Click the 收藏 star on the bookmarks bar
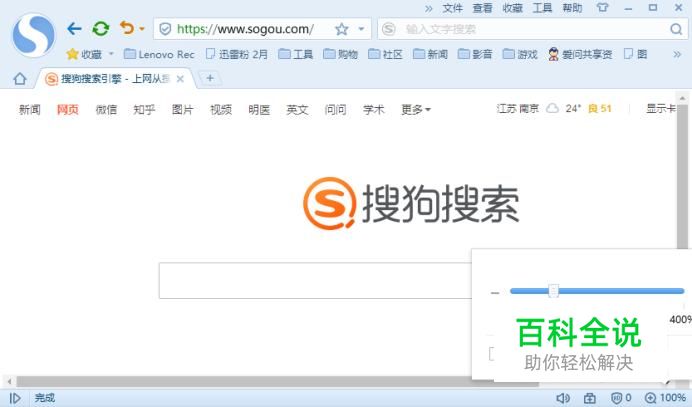Viewport: 692px width, 407px height. pyautogui.click(x=72, y=54)
